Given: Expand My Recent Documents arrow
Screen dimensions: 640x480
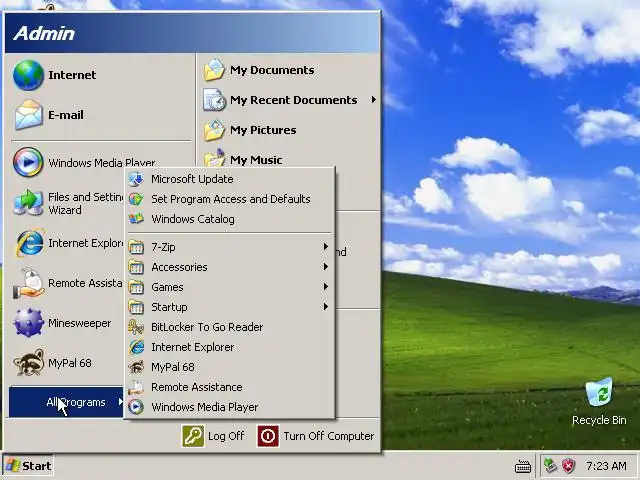Looking at the screenshot, I should (373, 100).
